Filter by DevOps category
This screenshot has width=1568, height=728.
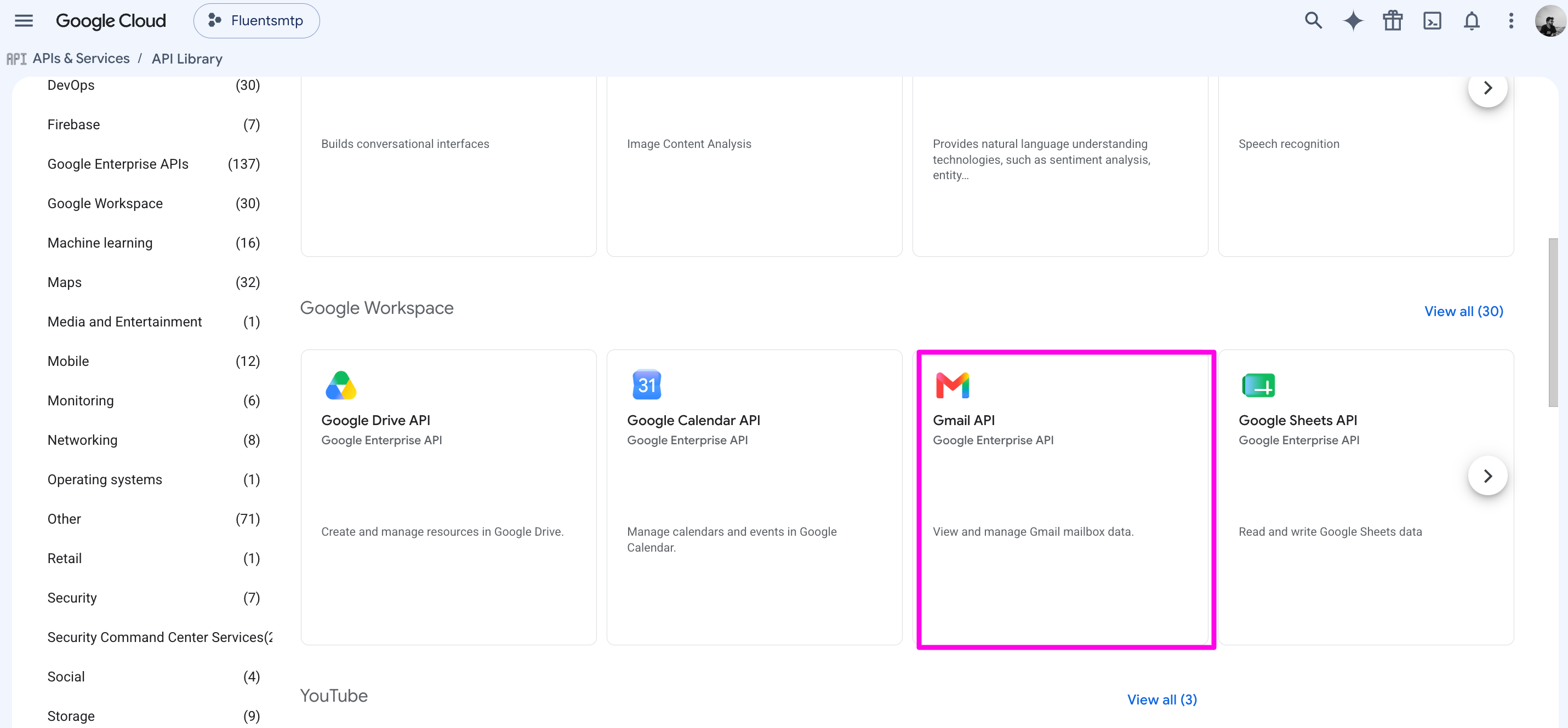pyautogui.click(x=153, y=85)
